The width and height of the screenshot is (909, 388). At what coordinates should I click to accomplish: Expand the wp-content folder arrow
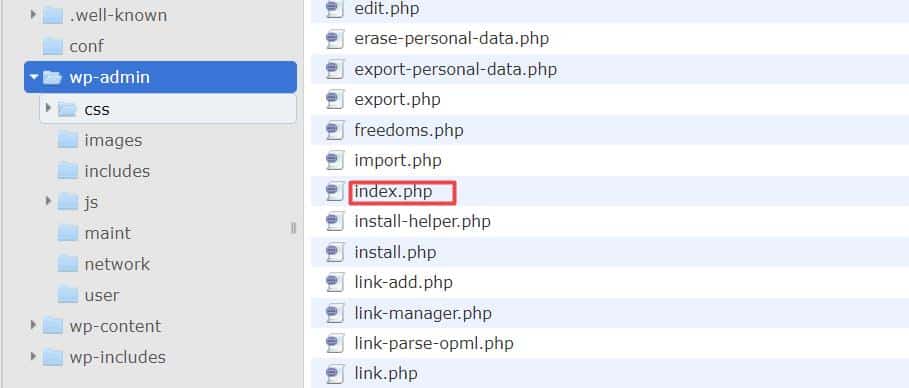click(x=34, y=325)
